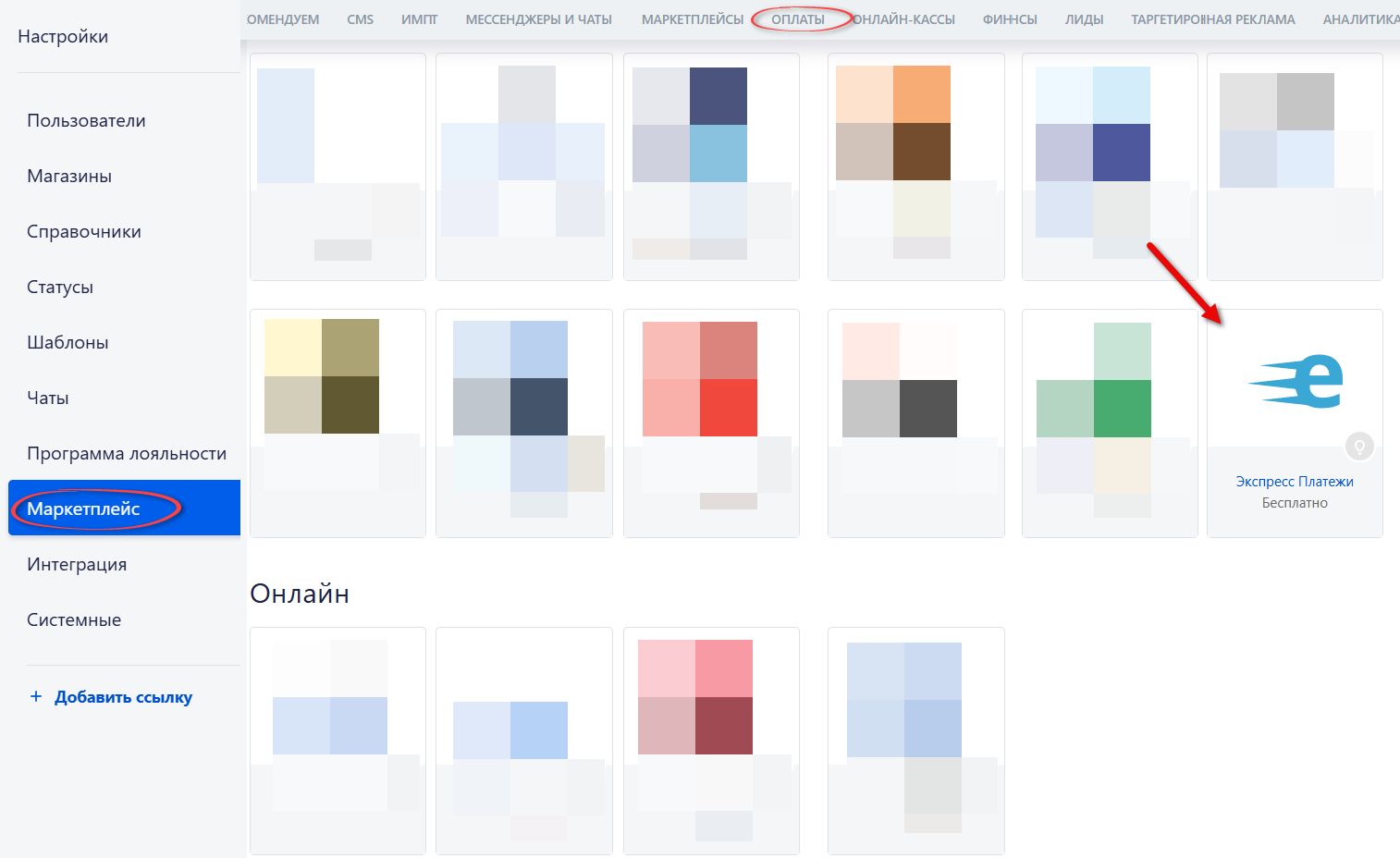The width and height of the screenshot is (1400, 858).
Task: Open the Статусы settings page
Action: [60, 288]
